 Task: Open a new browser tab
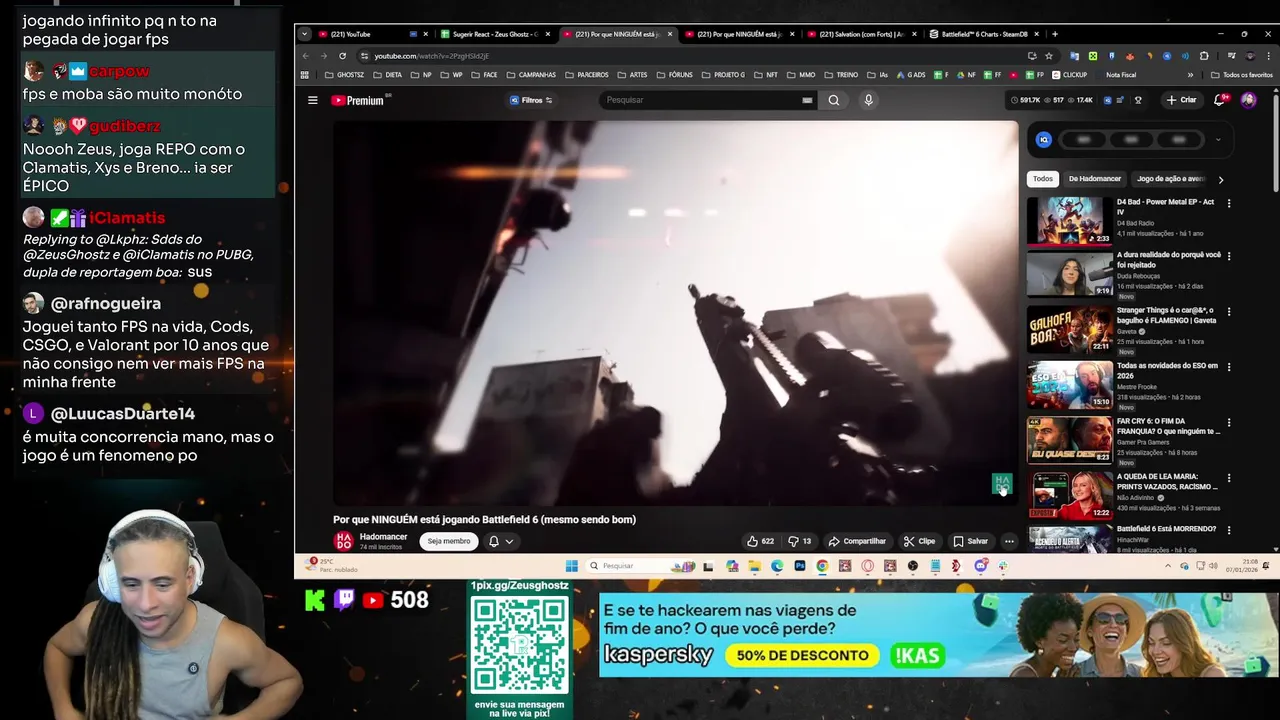click(1055, 34)
